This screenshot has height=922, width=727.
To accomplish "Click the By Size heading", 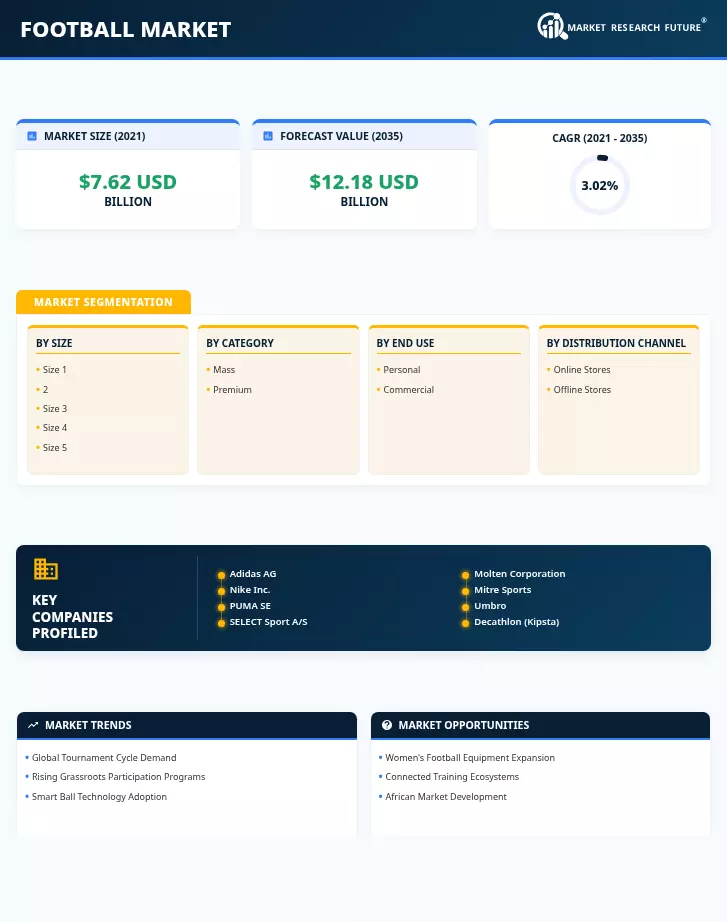I will pyautogui.click(x=54, y=343).
